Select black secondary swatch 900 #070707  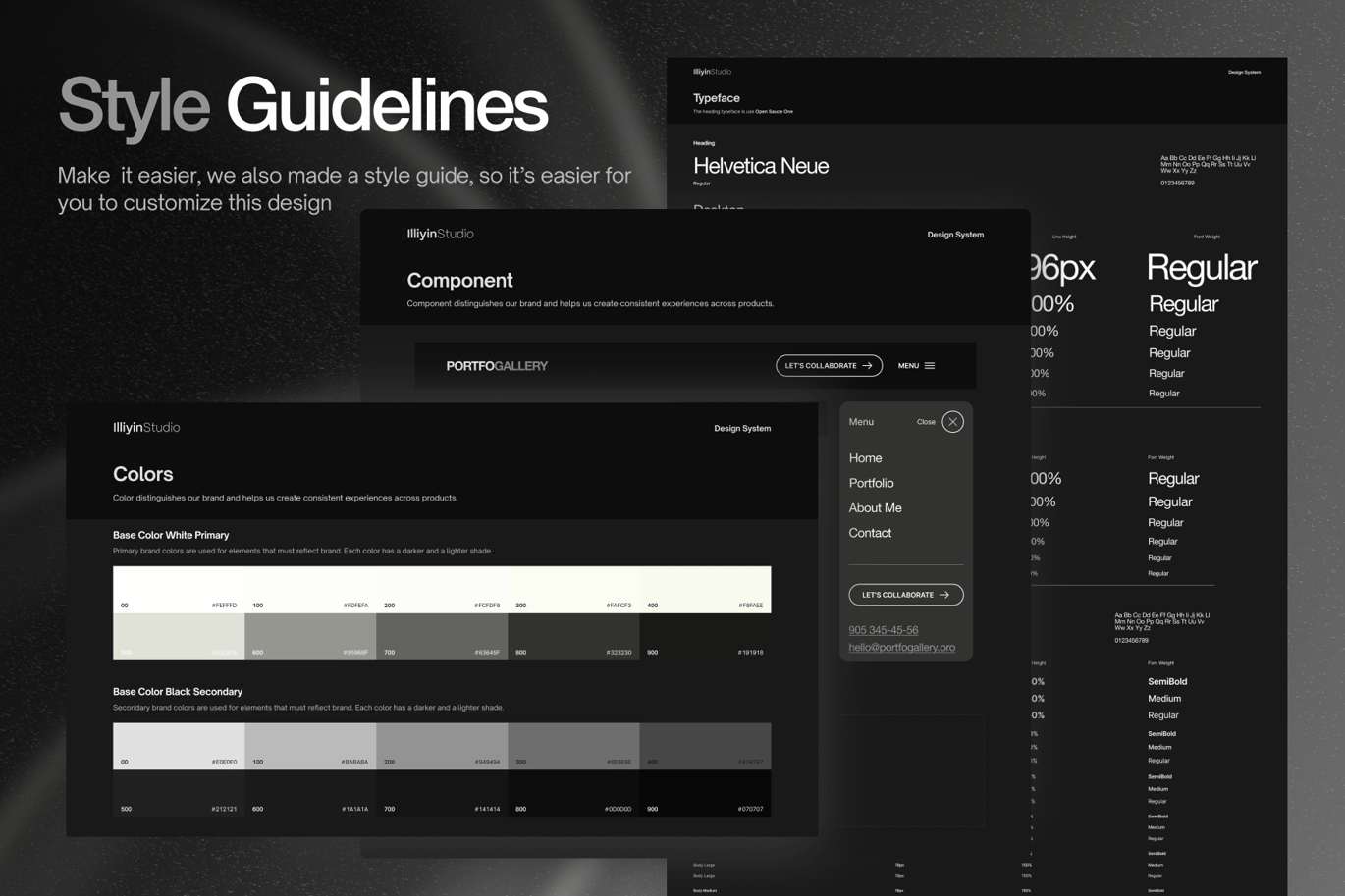(x=705, y=794)
